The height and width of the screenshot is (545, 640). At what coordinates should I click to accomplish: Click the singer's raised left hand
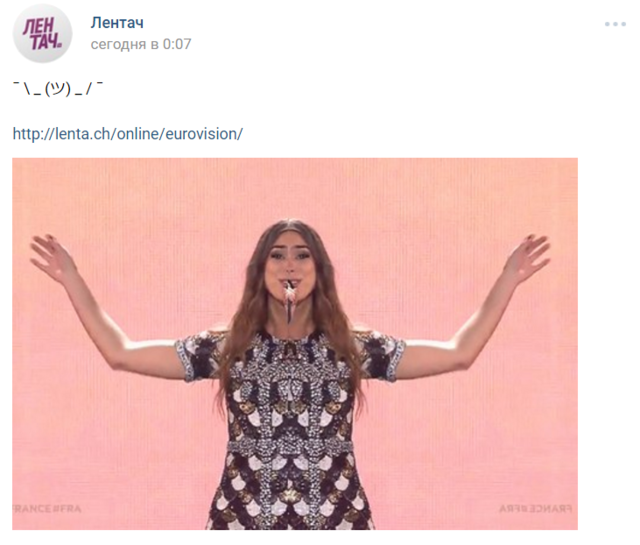[x=527, y=255]
